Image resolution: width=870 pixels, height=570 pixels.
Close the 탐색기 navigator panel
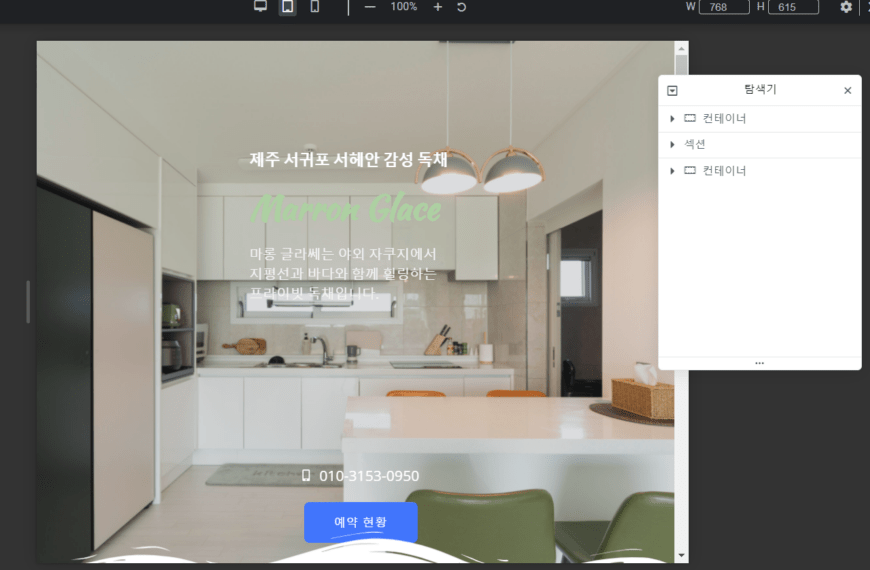847,90
